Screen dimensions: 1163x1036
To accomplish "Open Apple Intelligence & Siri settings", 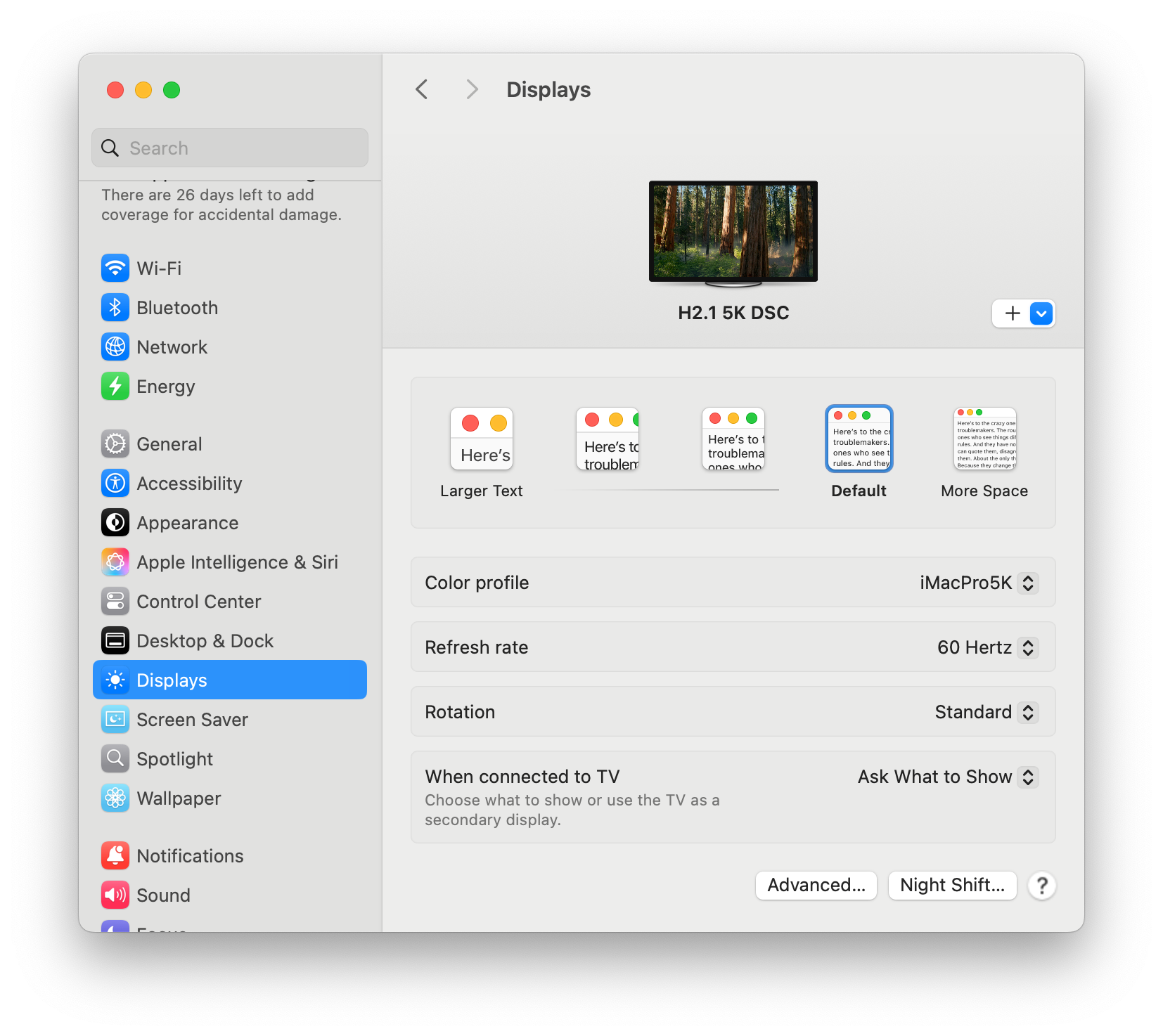I will pyautogui.click(x=230, y=562).
